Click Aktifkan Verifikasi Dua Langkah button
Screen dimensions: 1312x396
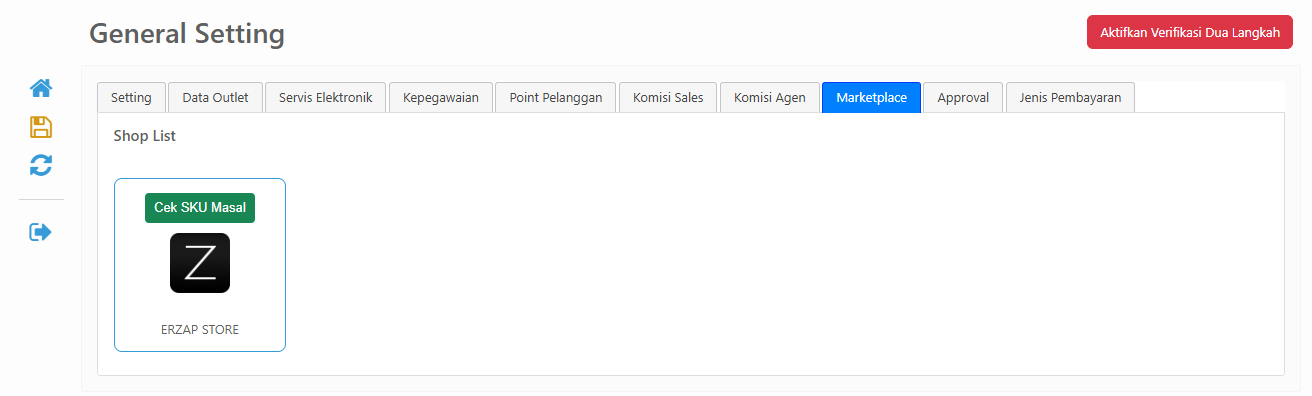pos(1190,32)
